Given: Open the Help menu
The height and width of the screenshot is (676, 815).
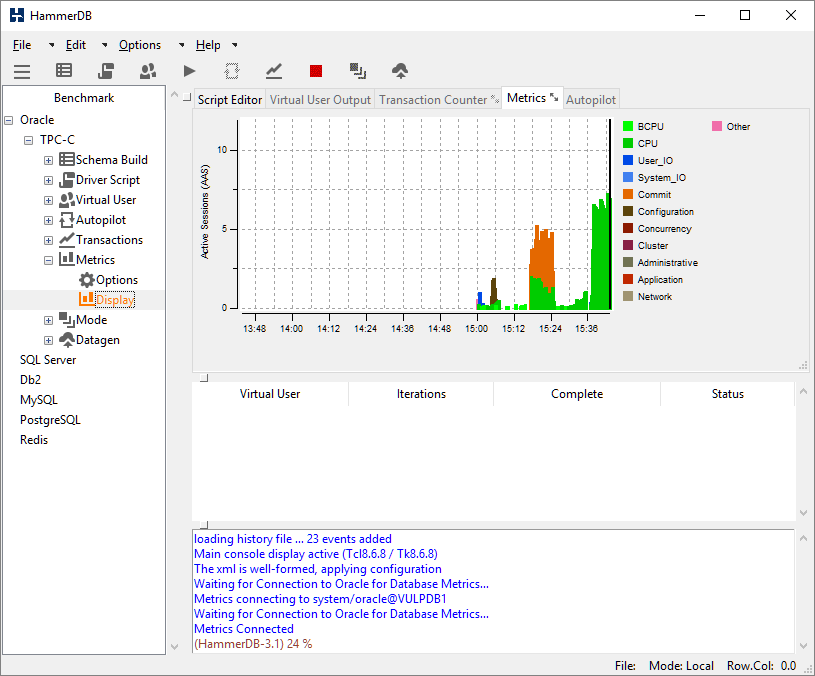Looking at the screenshot, I should click(208, 45).
